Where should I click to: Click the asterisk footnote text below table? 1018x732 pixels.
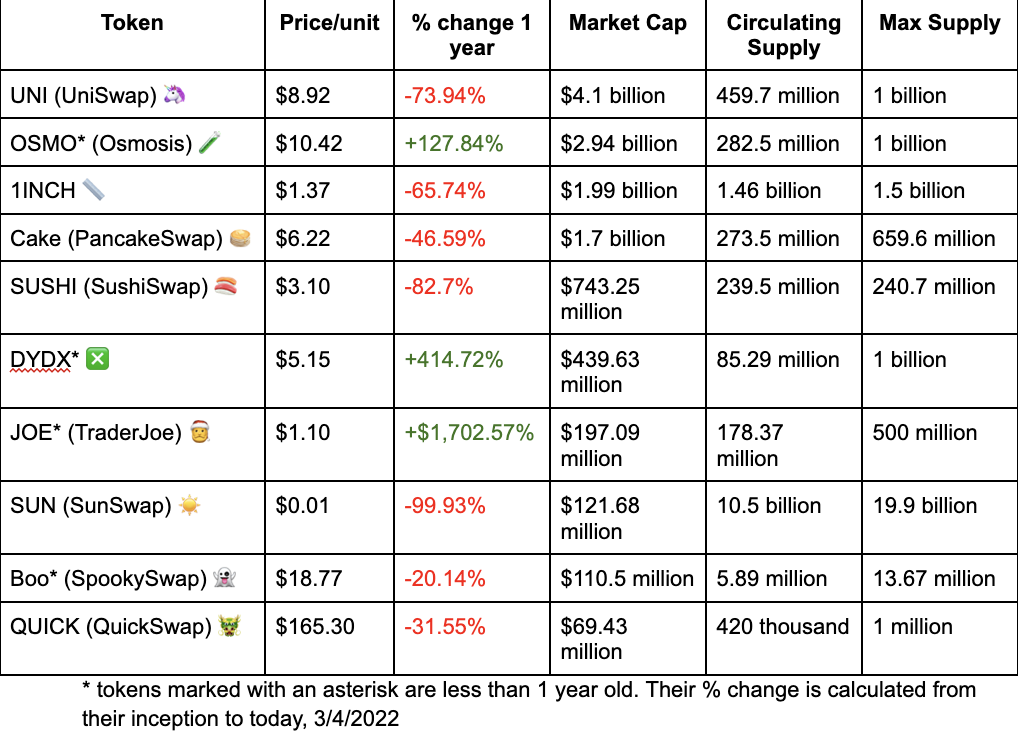(x=529, y=704)
